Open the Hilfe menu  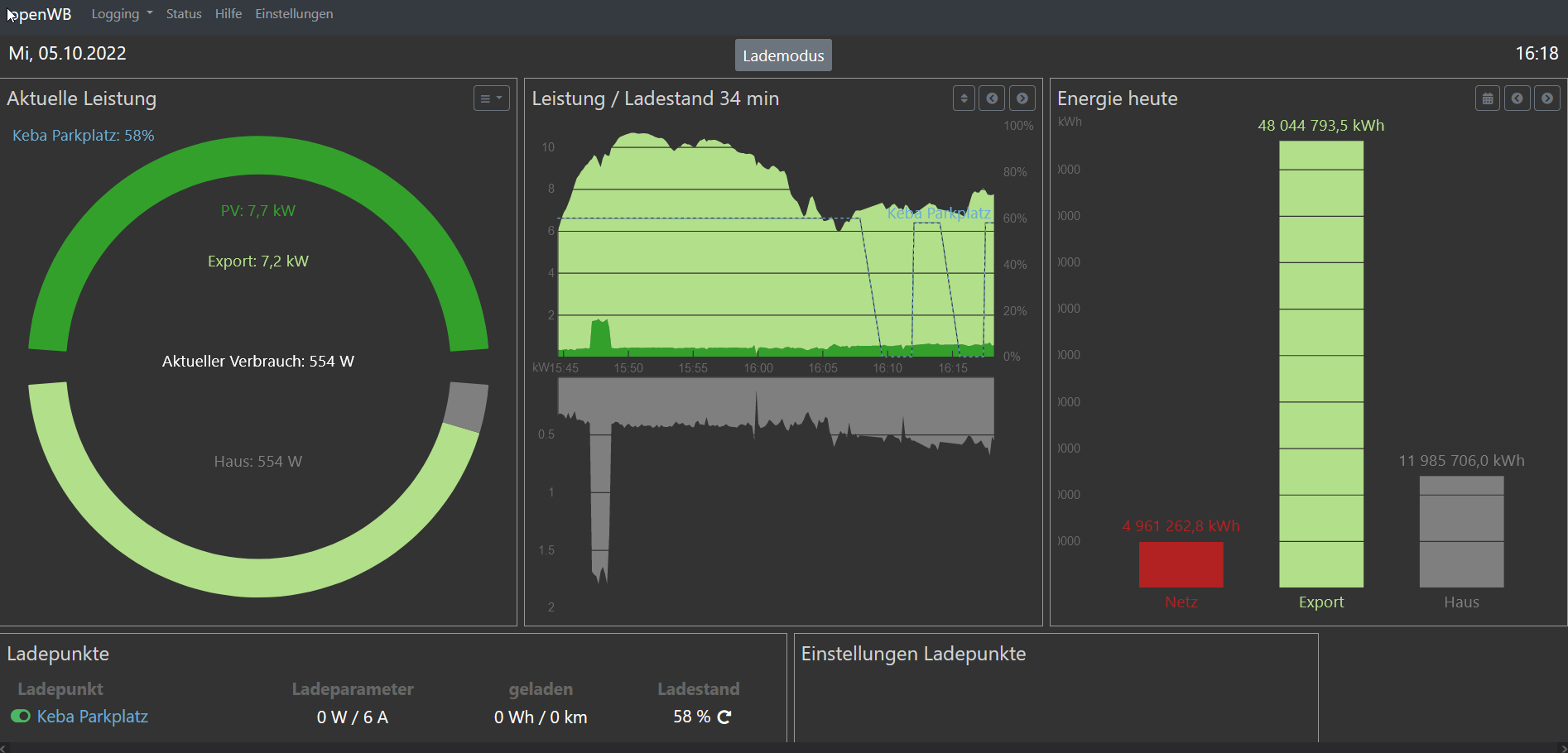click(228, 14)
